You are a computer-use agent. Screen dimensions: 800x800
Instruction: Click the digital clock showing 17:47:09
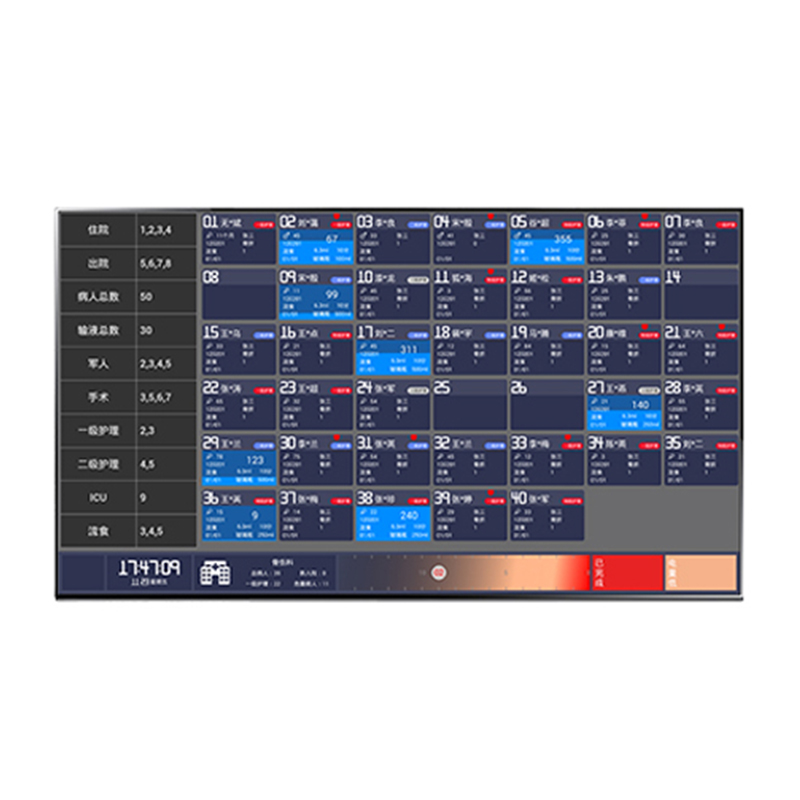(x=149, y=569)
